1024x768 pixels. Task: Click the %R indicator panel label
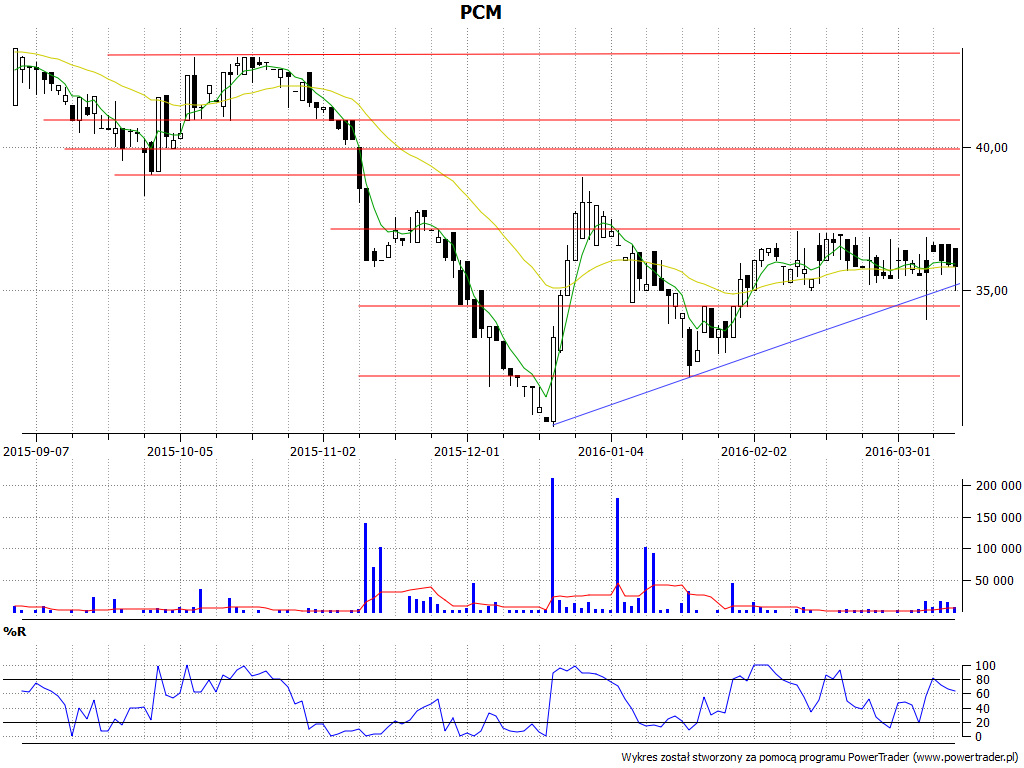point(14,632)
